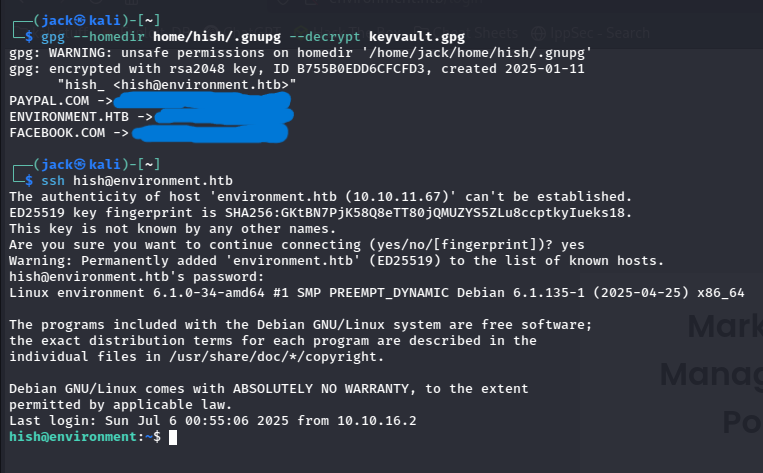Click the redacted PAYPAL.COM password blob
Image resolution: width=763 pixels, height=473 pixels.
pos(202,101)
